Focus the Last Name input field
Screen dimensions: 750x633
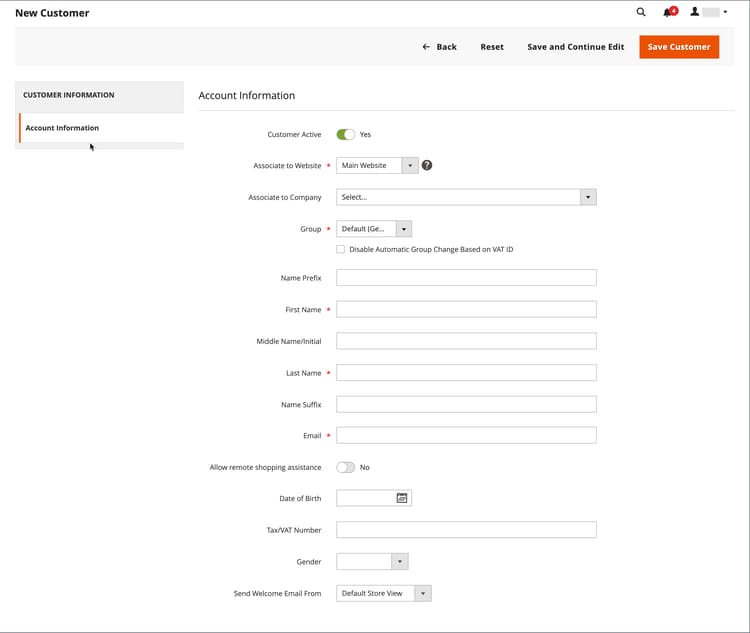point(466,373)
